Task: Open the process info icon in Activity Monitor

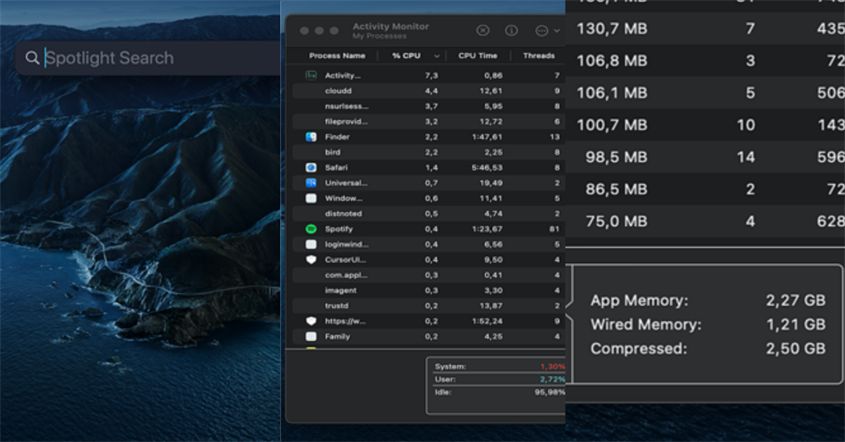Action: [511, 31]
